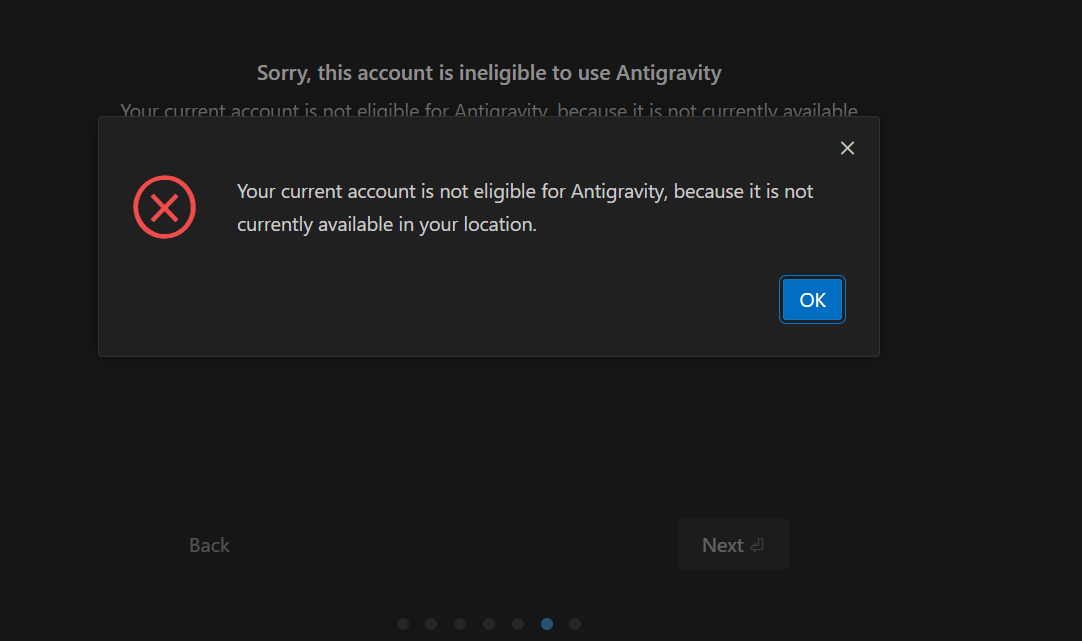Click the highlighted blue step dot
The width and height of the screenshot is (1082, 641).
point(547,624)
